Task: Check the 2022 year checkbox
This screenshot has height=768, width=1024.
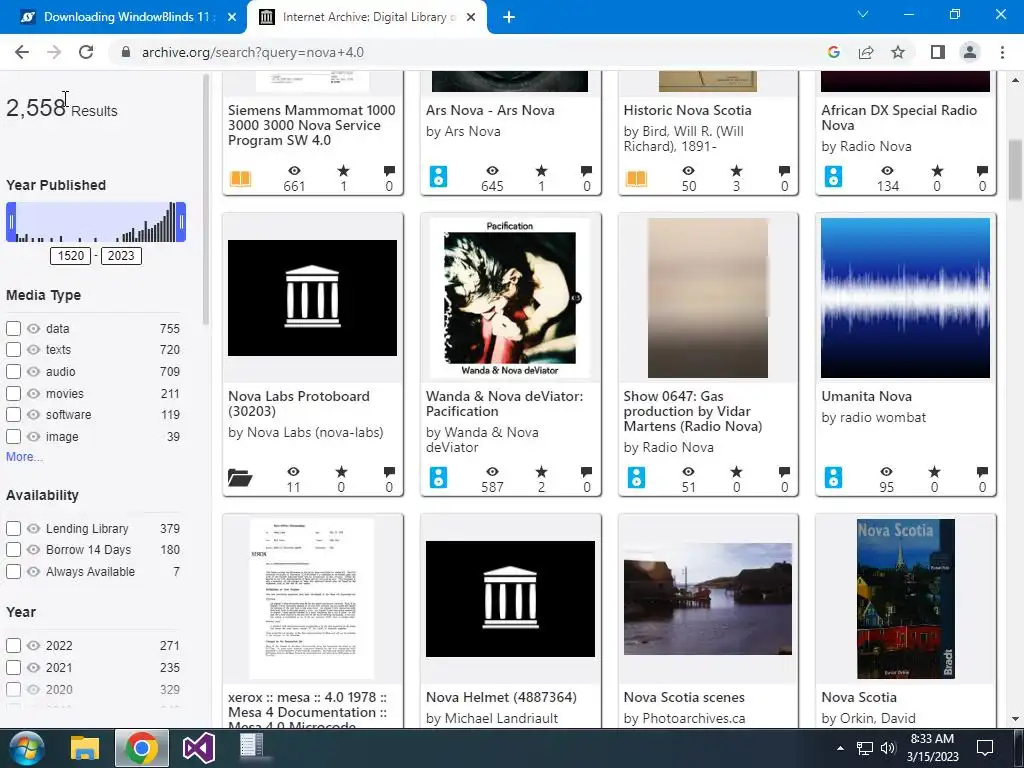Action: pos(13,646)
